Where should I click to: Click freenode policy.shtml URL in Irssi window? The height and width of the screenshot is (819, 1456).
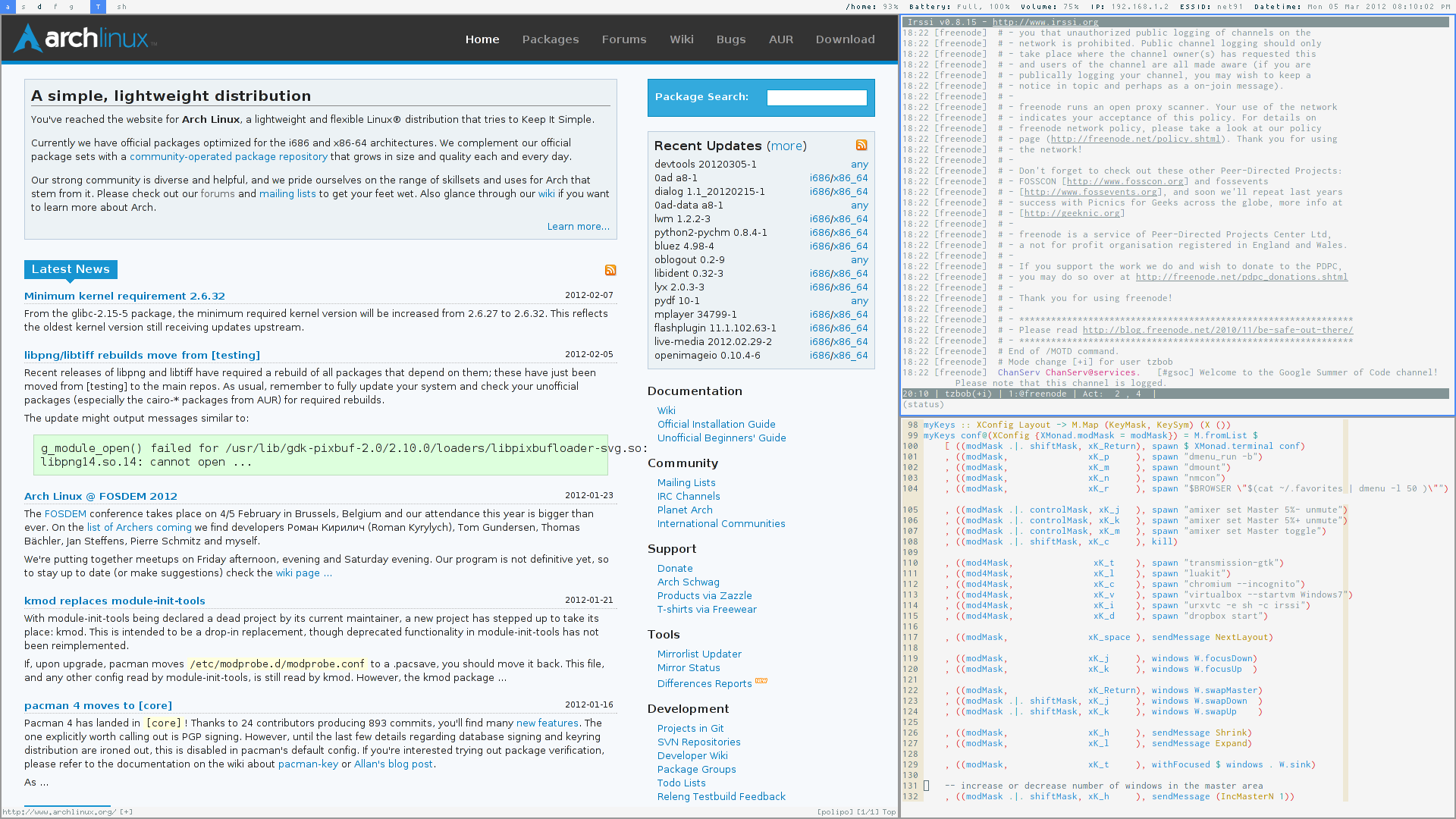coord(1135,139)
